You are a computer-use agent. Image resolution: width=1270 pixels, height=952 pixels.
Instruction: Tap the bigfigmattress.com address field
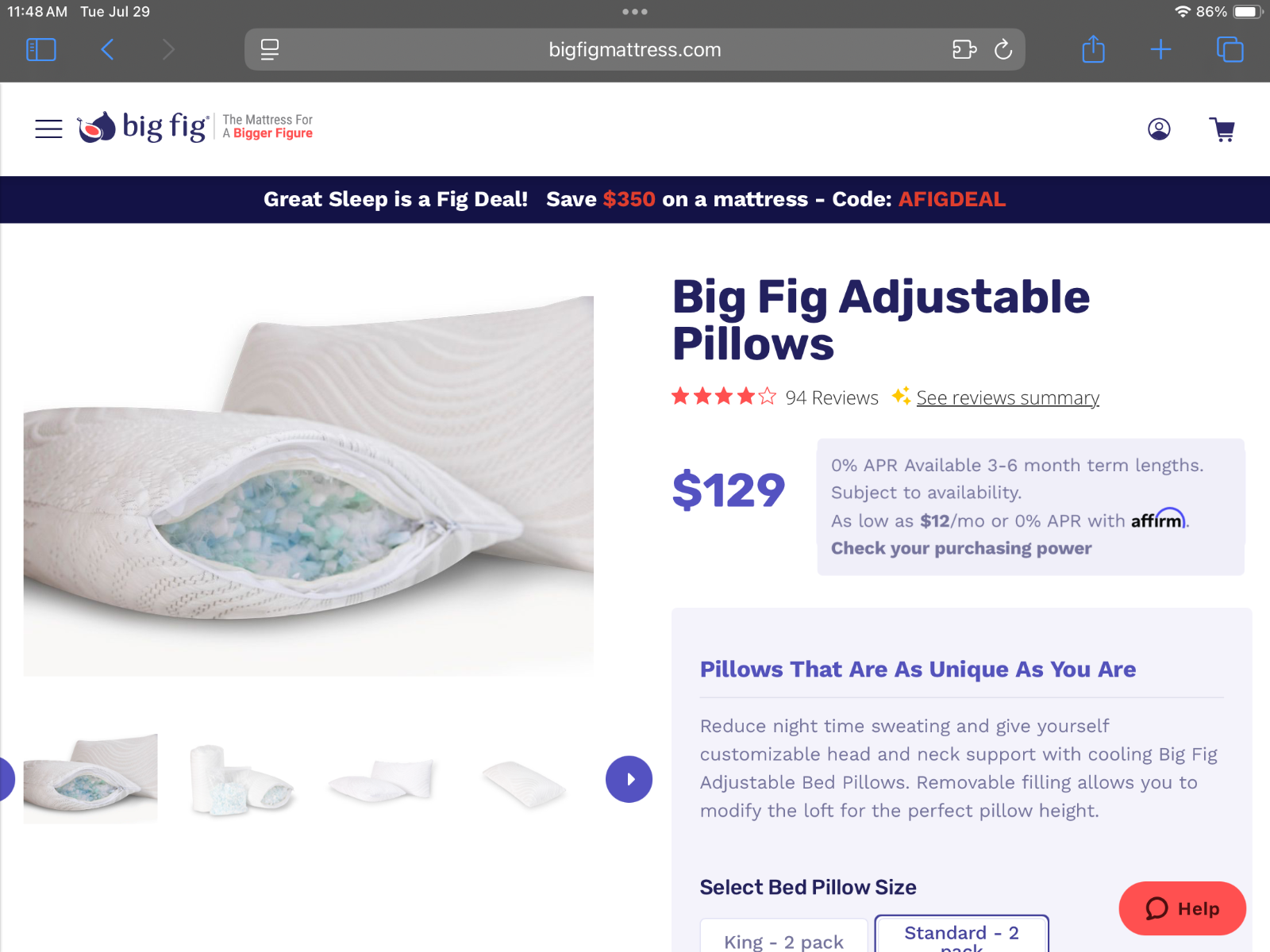(x=634, y=50)
